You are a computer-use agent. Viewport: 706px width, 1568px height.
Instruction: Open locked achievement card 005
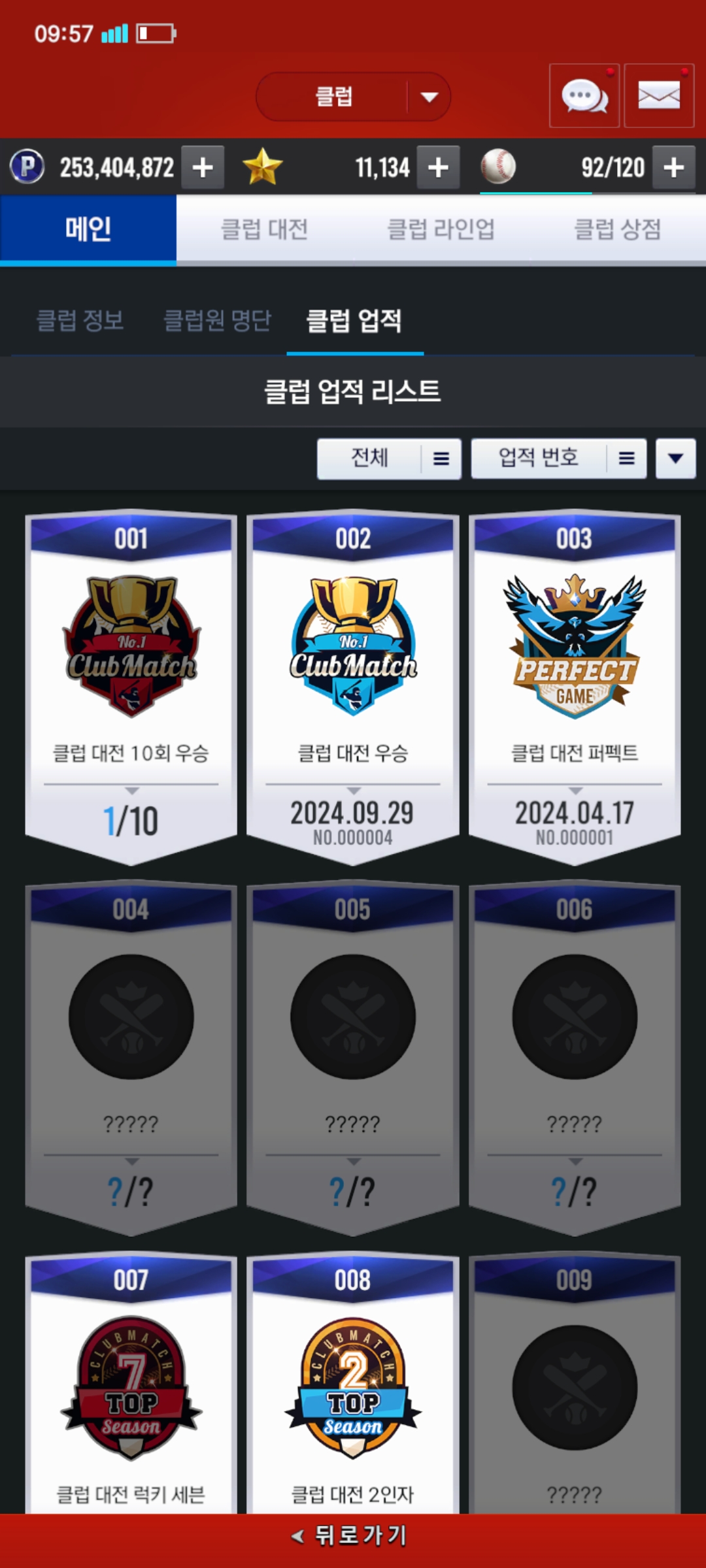[x=353, y=1058]
